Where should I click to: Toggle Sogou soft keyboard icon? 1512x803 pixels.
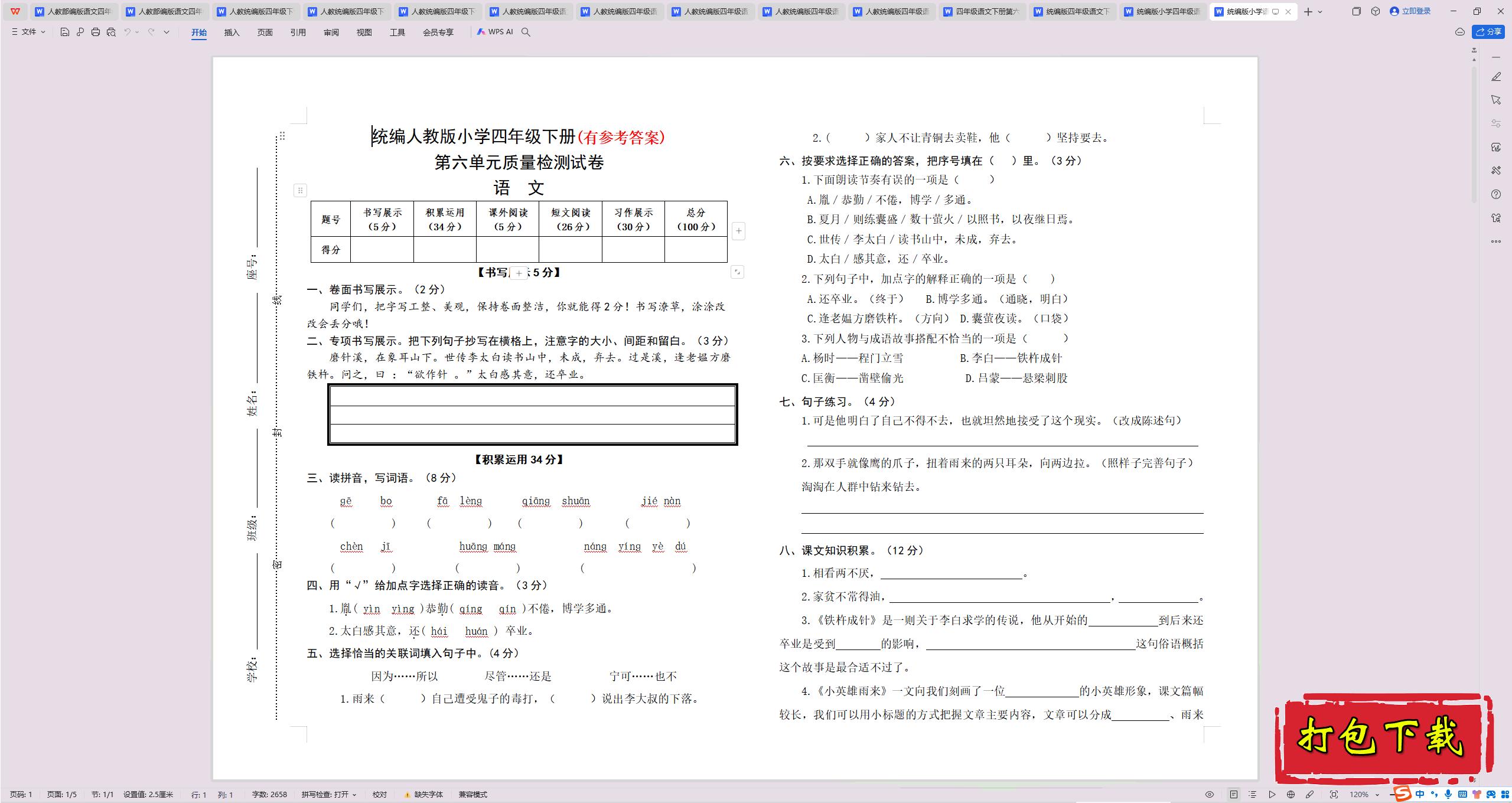tap(1462, 795)
